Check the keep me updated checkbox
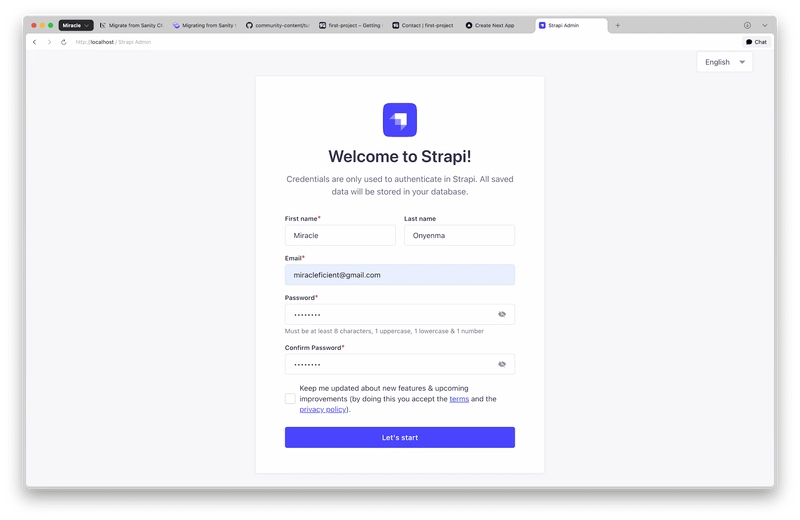The width and height of the screenshot is (800, 520). tap(290, 398)
